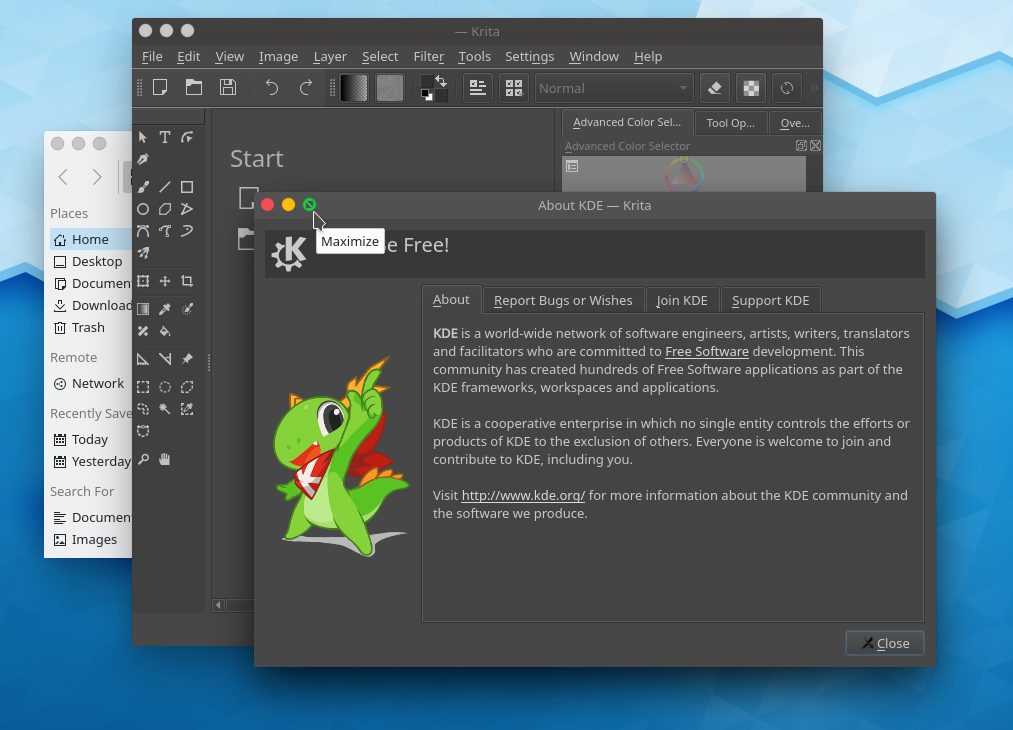Toggle preserve alpha checkerboard button

751,88
